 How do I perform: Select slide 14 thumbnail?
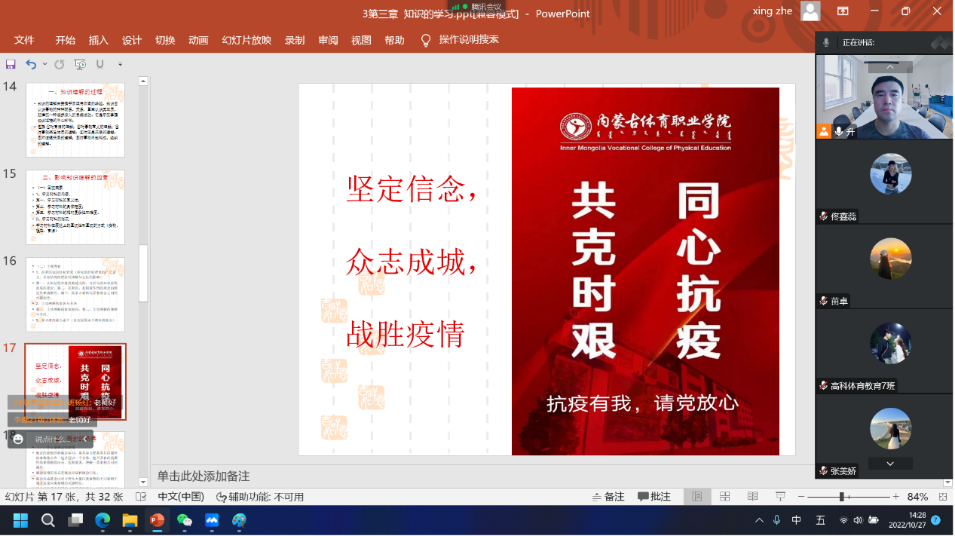pyautogui.click(x=75, y=120)
